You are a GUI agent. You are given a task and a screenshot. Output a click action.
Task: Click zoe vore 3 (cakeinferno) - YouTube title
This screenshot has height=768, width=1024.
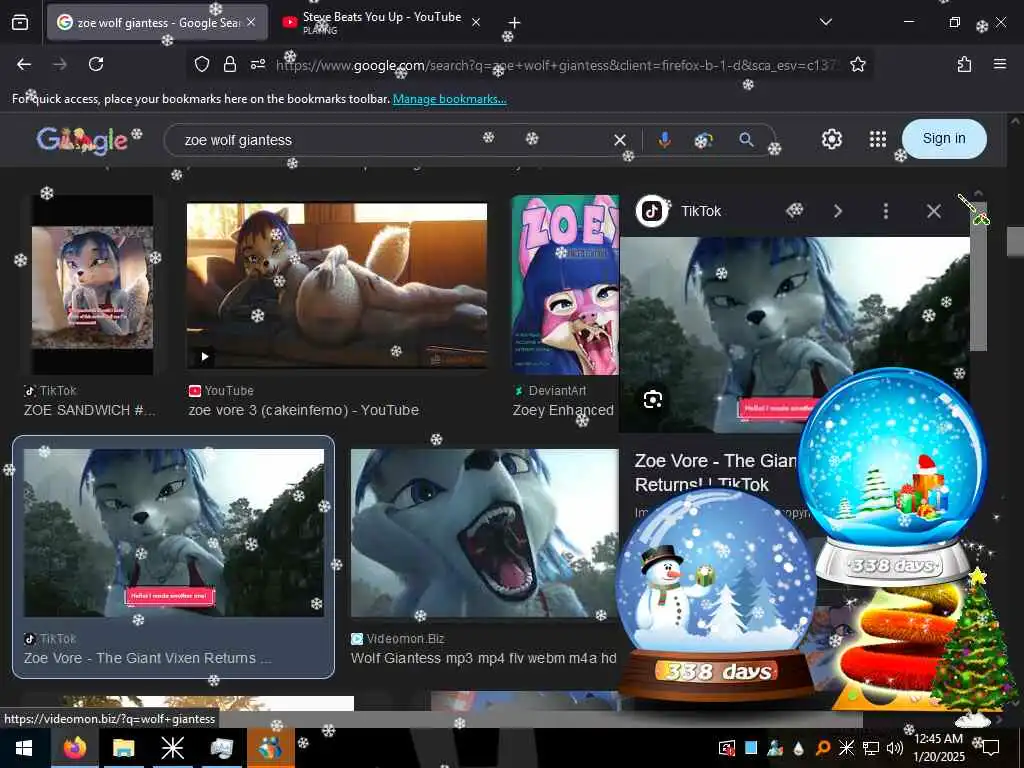304,410
